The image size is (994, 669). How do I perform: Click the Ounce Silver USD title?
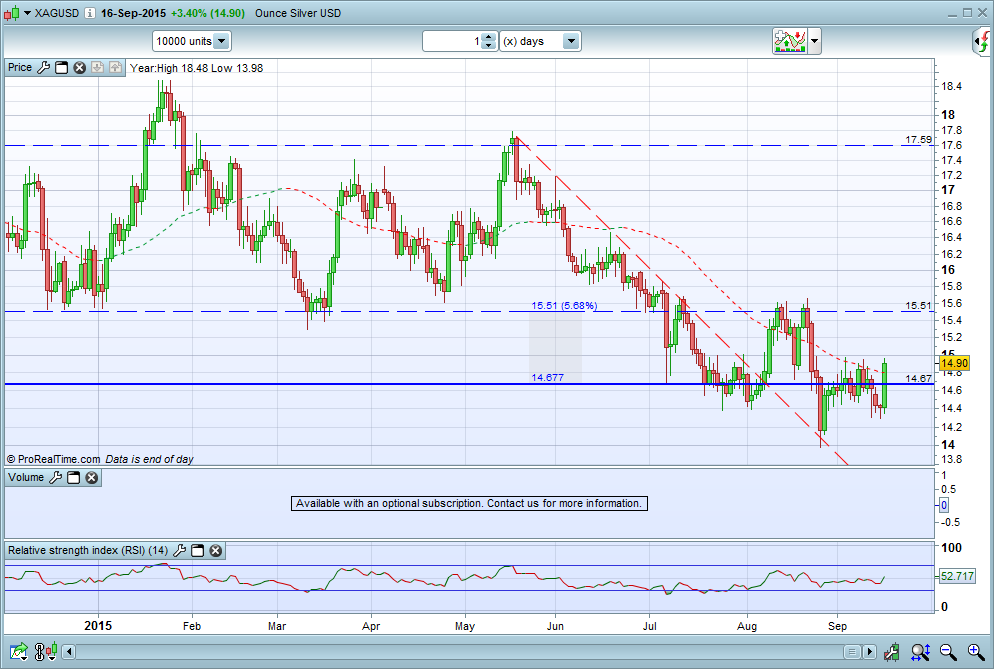tap(298, 13)
